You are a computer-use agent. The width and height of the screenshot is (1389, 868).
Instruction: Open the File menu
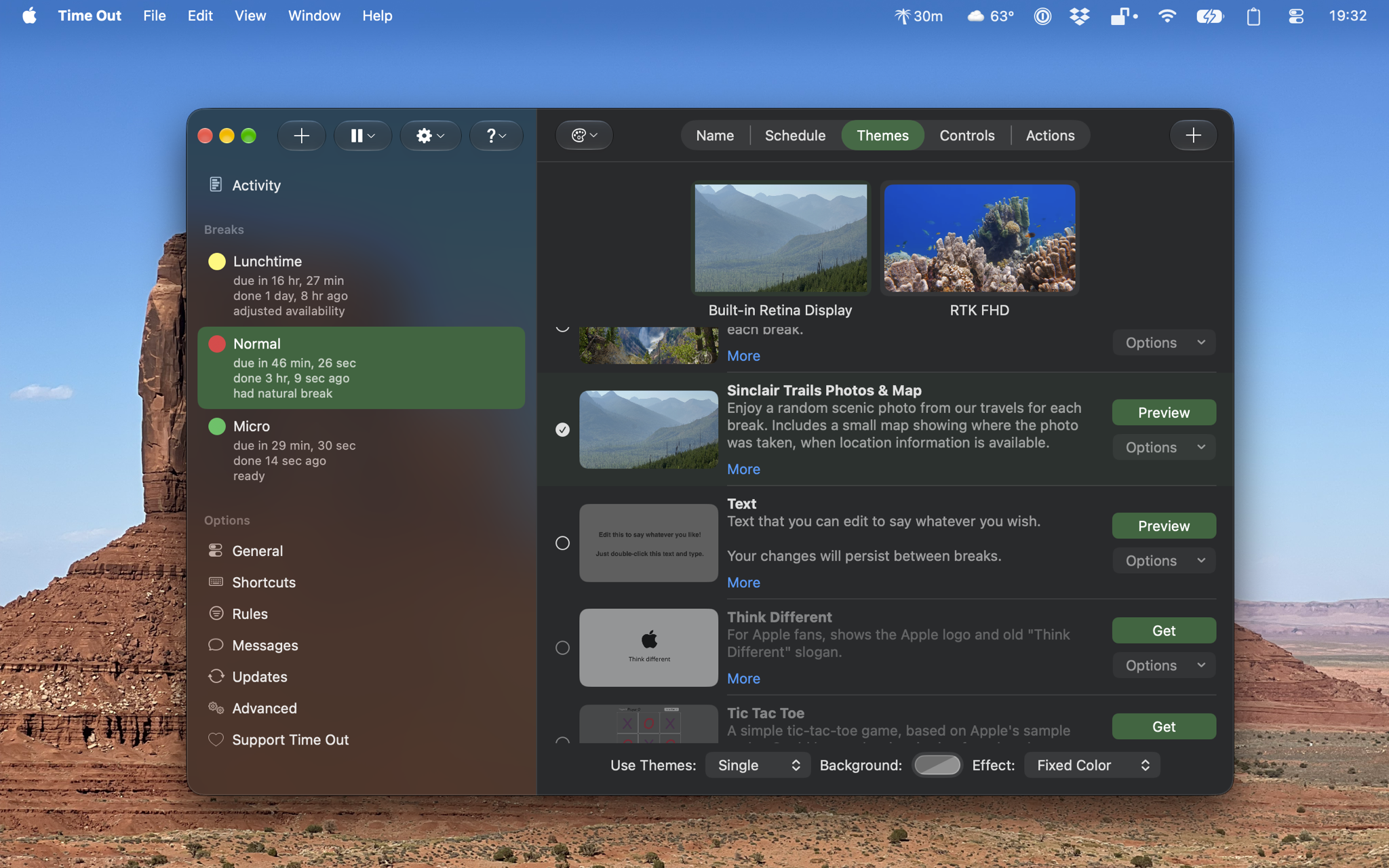pos(154,16)
